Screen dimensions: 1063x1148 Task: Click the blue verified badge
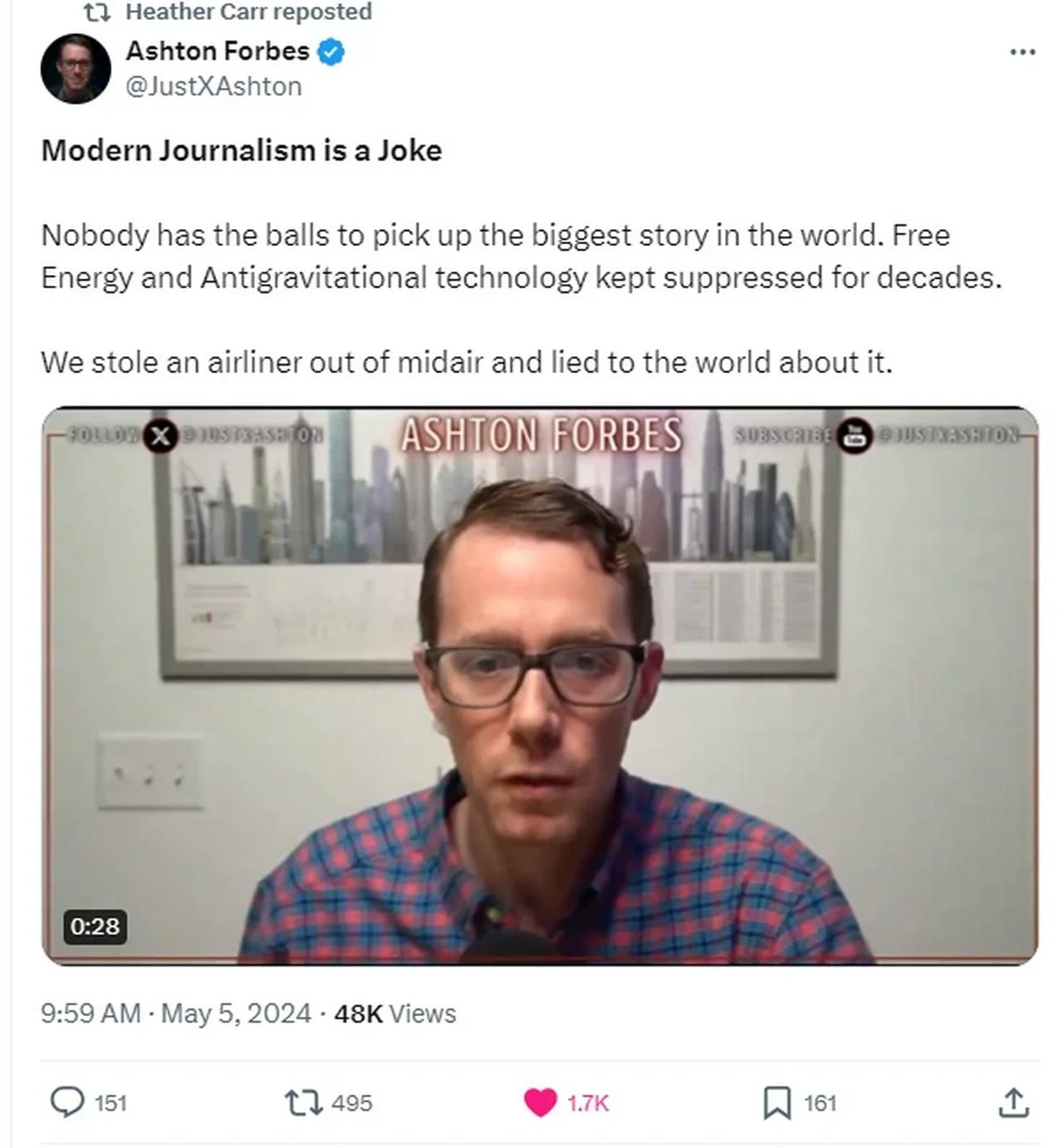pyautogui.click(x=331, y=52)
